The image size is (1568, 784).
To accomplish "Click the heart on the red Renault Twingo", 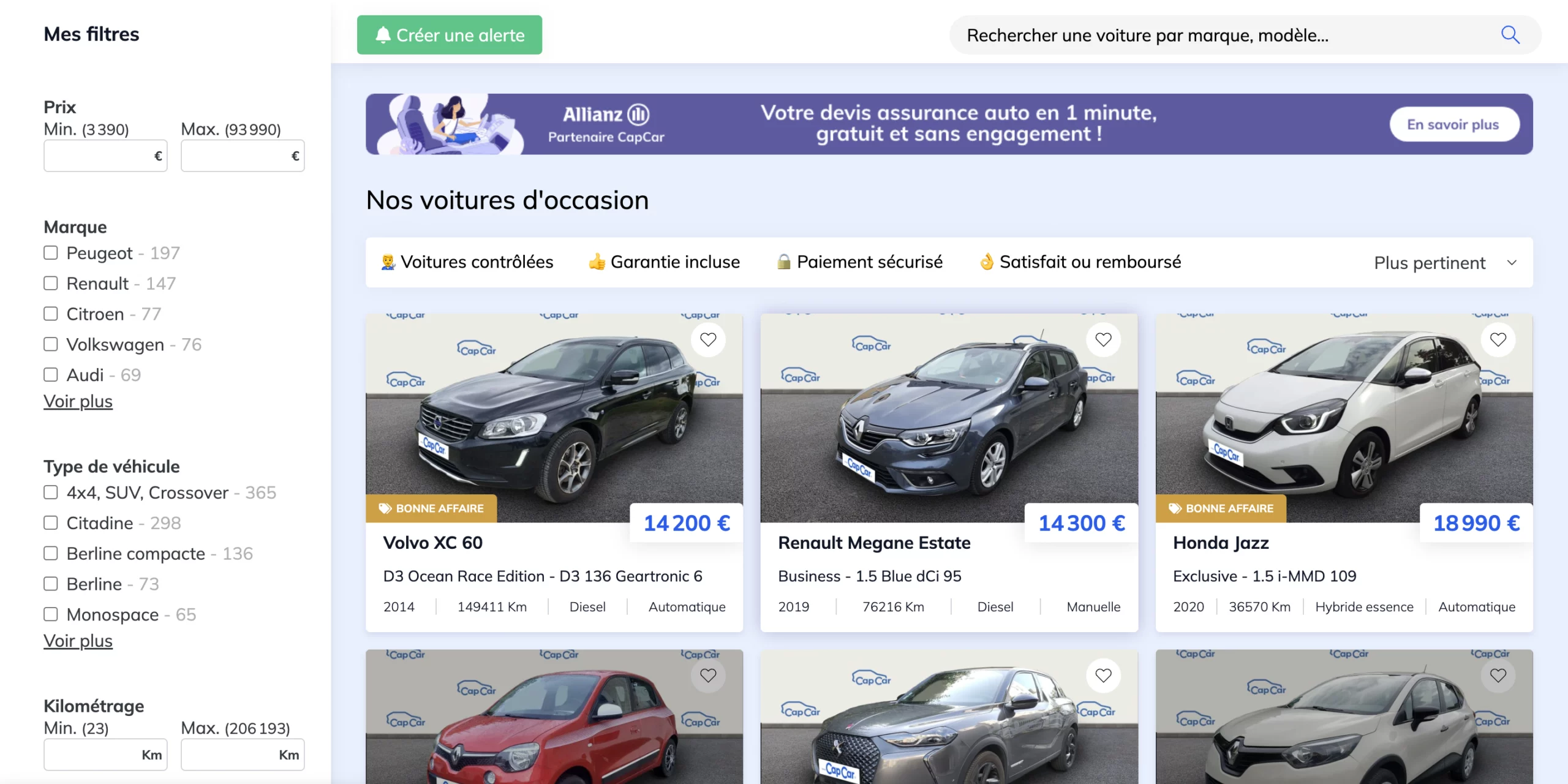I will coord(708,675).
